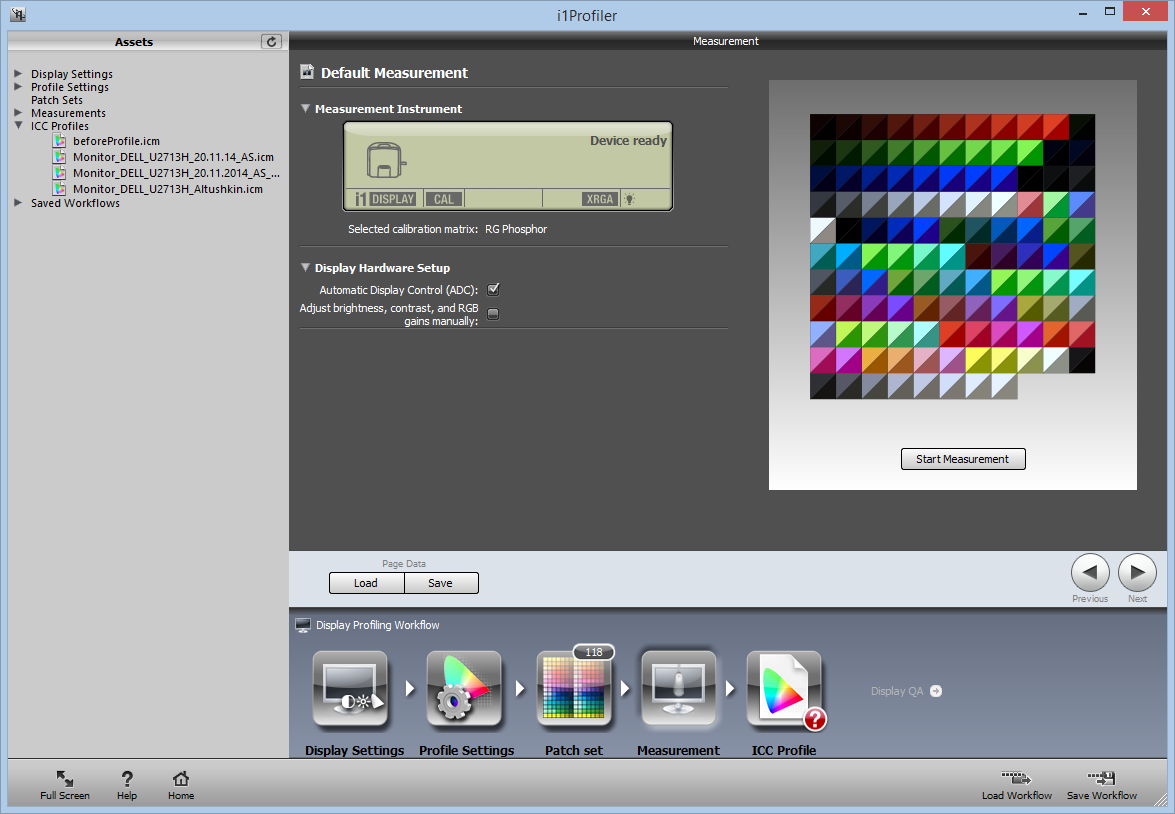Select Monitor_DELL_U2713H_Altushkin.icm profile name
Image resolution: width=1175 pixels, height=814 pixels.
168,189
